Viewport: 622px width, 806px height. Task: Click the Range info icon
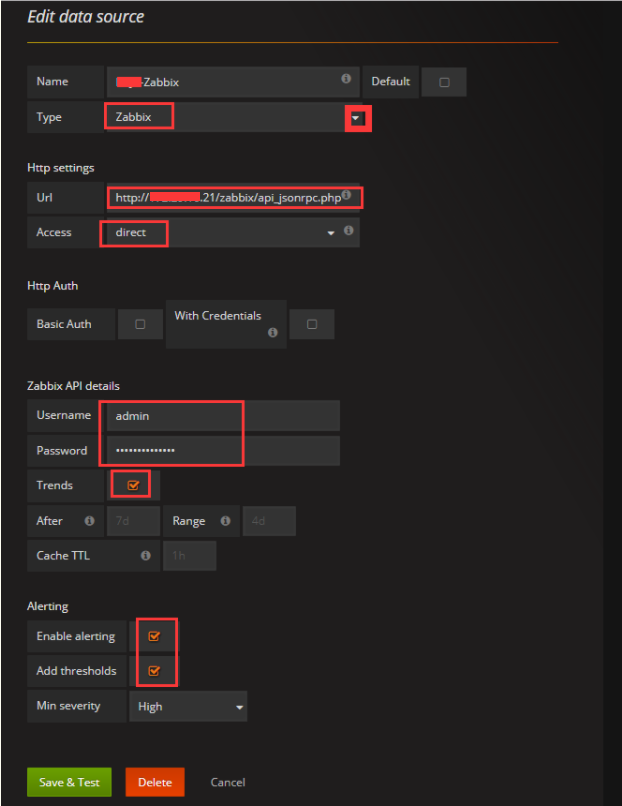coord(225,521)
